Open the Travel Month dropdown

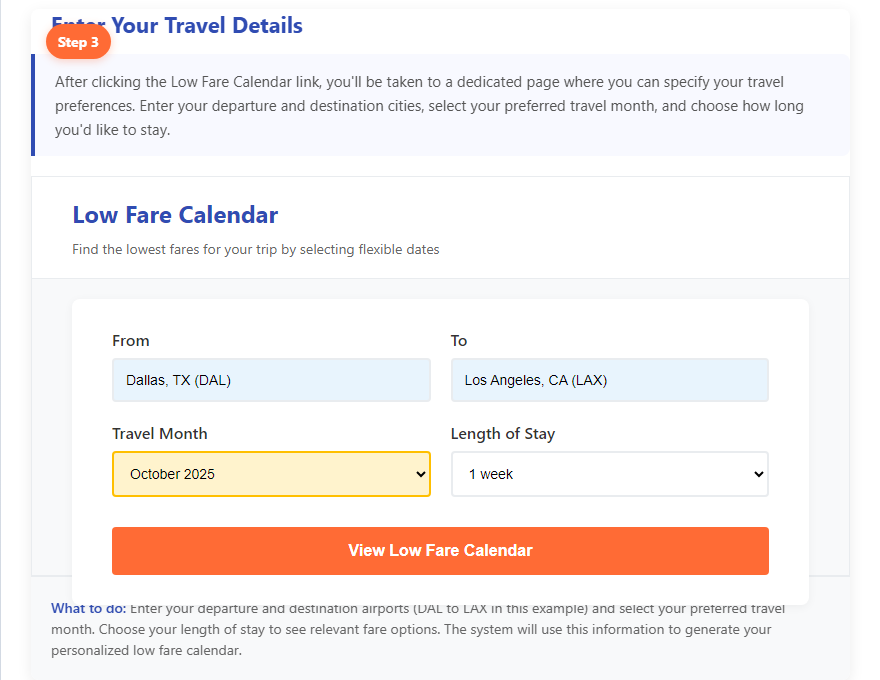click(x=271, y=474)
